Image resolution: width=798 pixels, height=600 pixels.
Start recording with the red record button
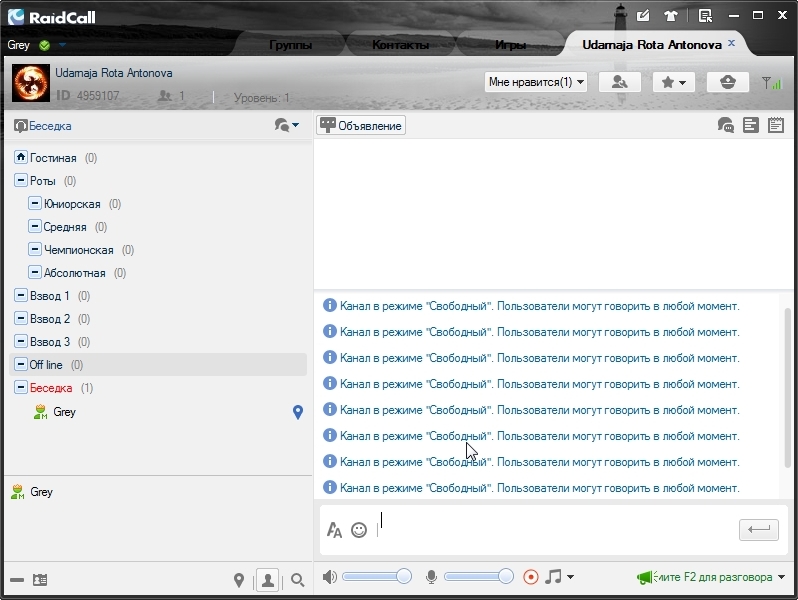tap(530, 577)
